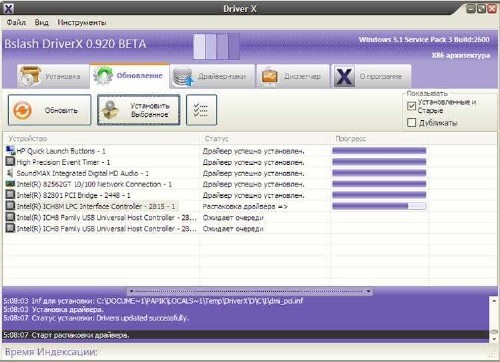Click the Устройство column header
Image resolution: width=500 pixels, height=362 pixels.
pyautogui.click(x=102, y=139)
